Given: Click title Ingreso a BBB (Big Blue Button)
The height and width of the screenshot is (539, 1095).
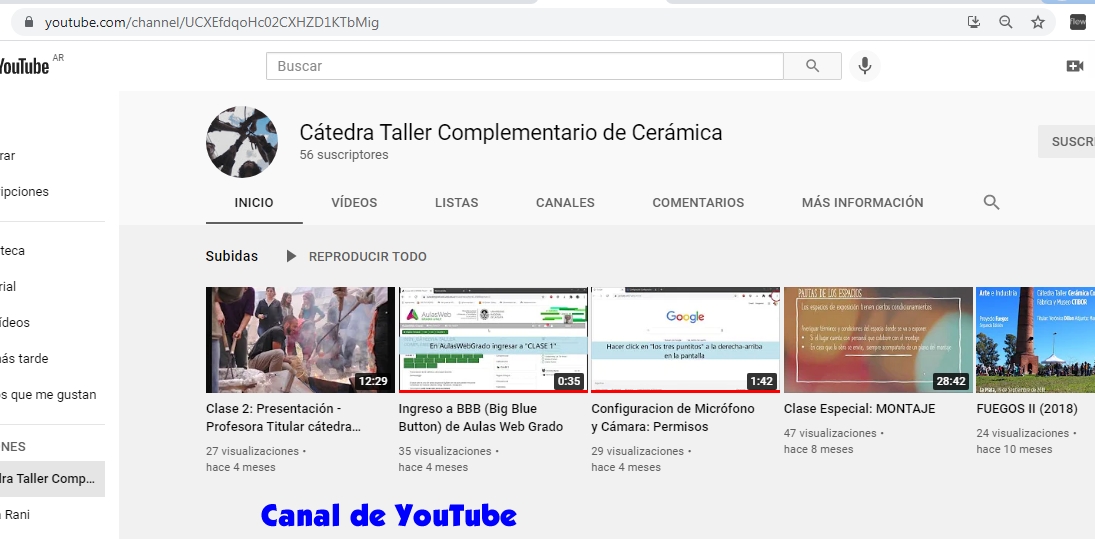Looking at the screenshot, I should click(481, 418).
